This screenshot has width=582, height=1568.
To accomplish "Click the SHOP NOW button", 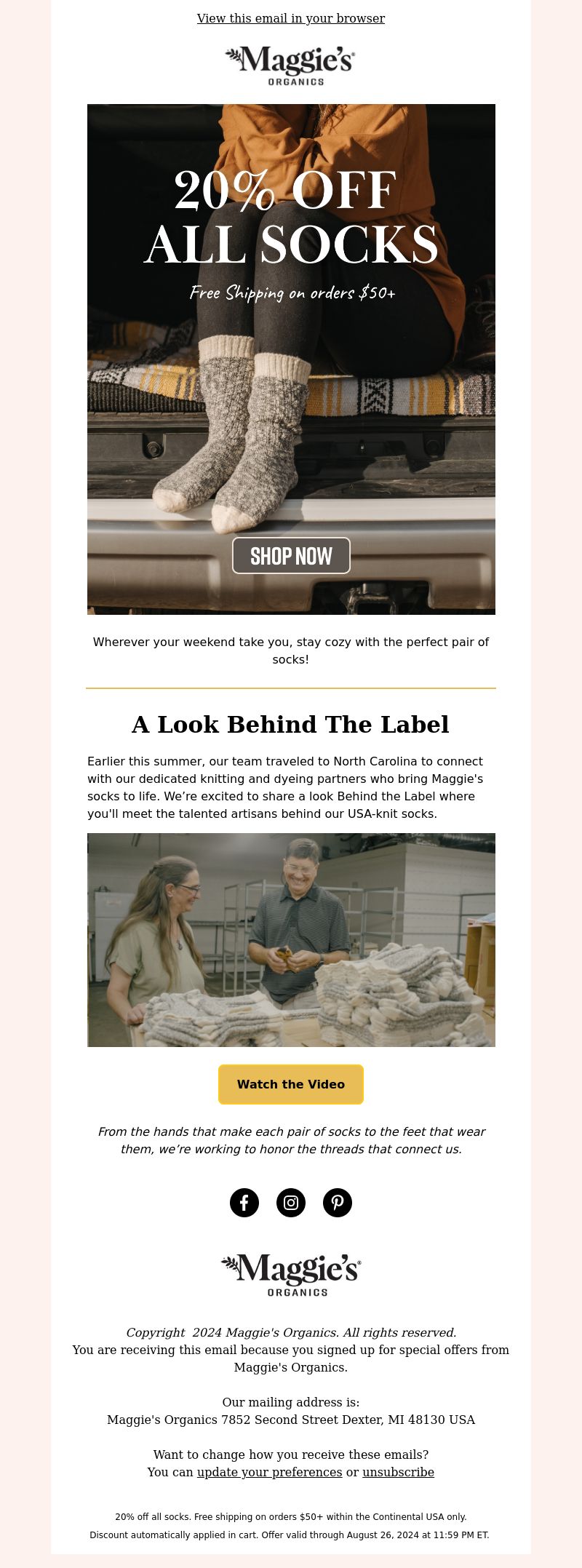I will 291,556.
